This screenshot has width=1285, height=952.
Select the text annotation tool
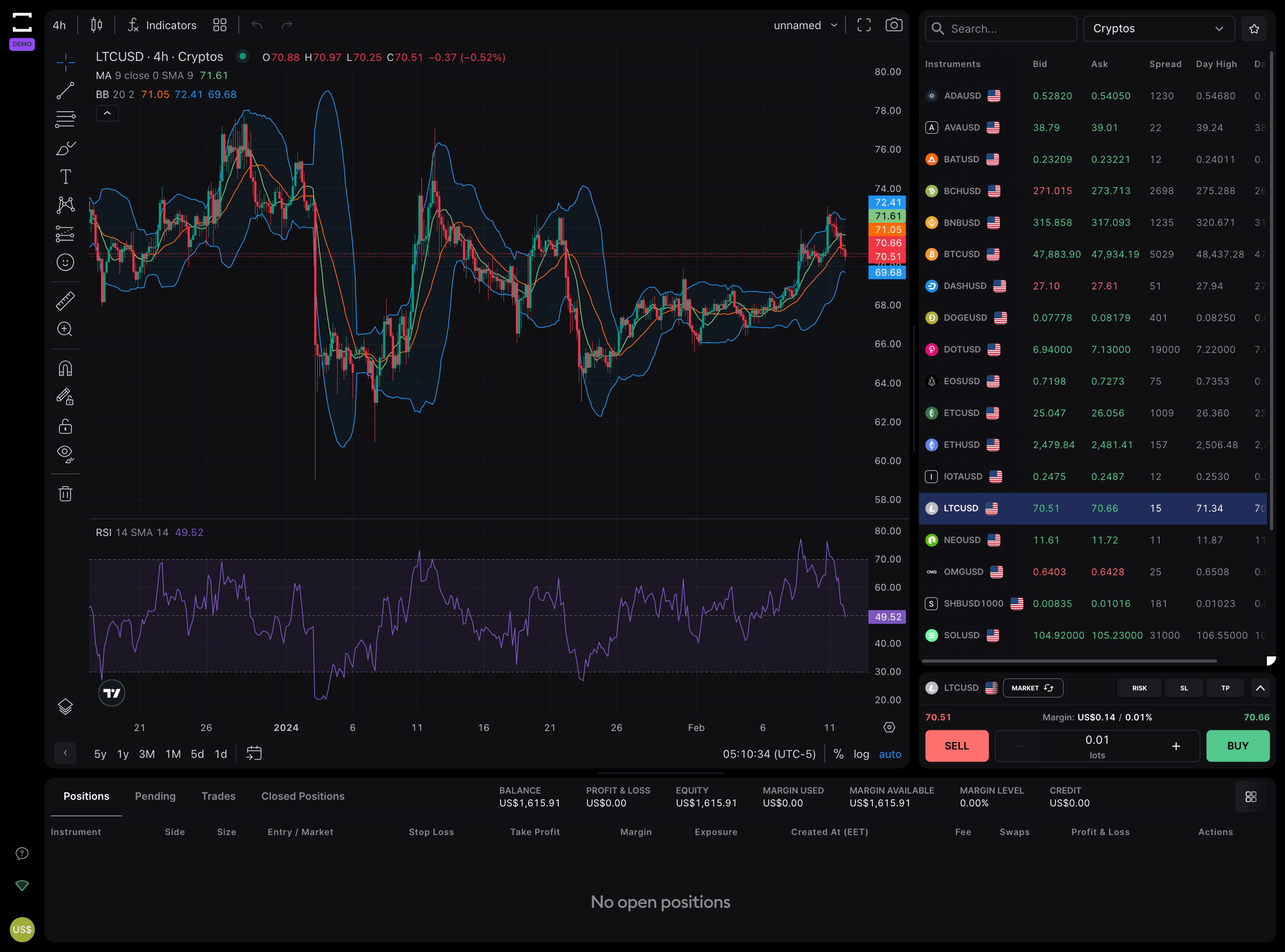pos(65,176)
